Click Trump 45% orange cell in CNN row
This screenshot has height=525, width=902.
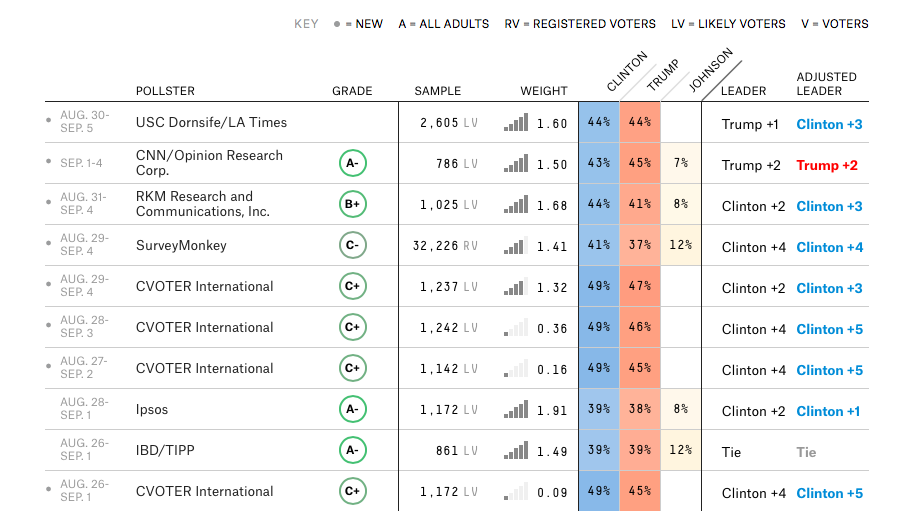(640, 163)
